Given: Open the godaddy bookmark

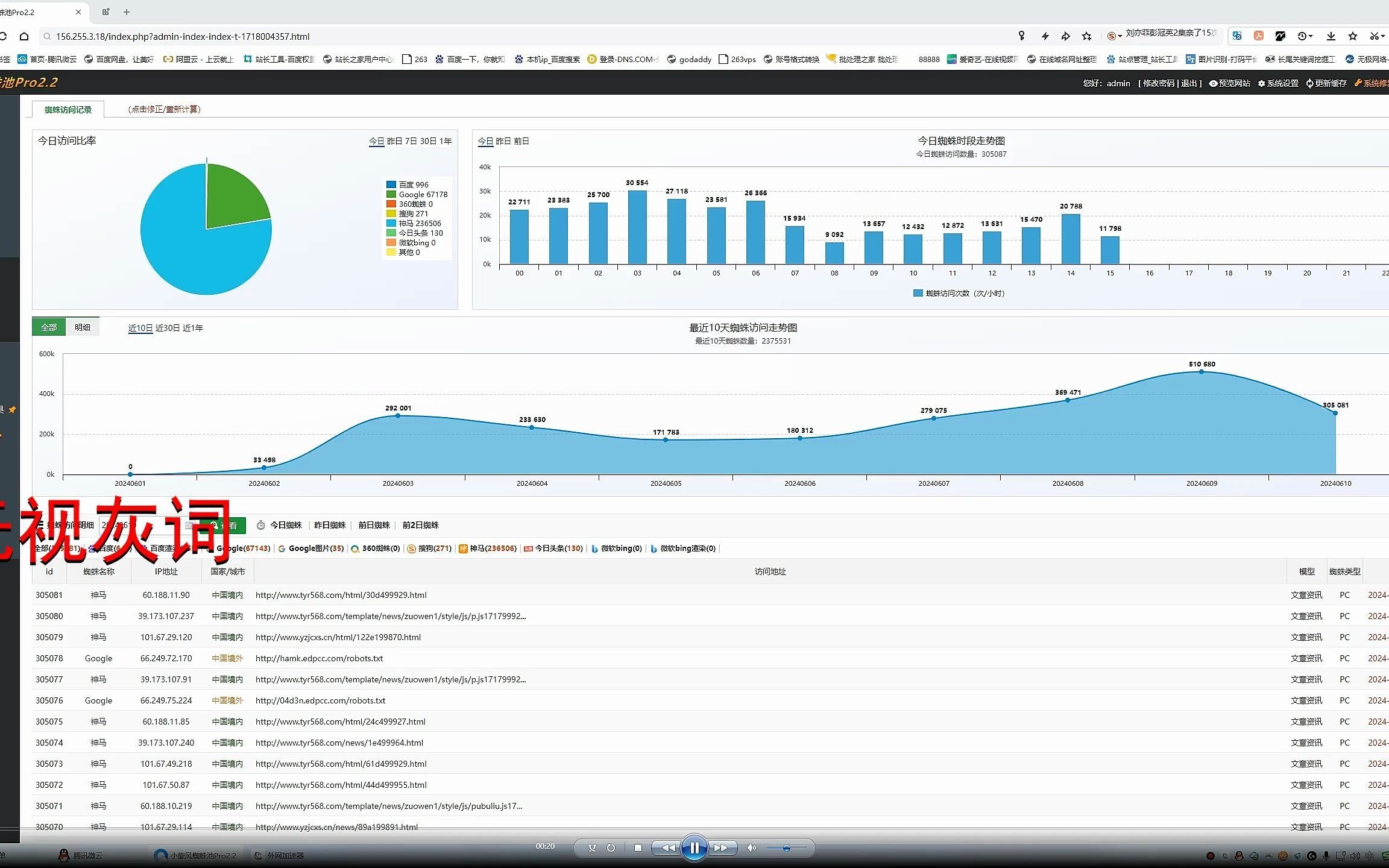Looking at the screenshot, I should (688, 59).
